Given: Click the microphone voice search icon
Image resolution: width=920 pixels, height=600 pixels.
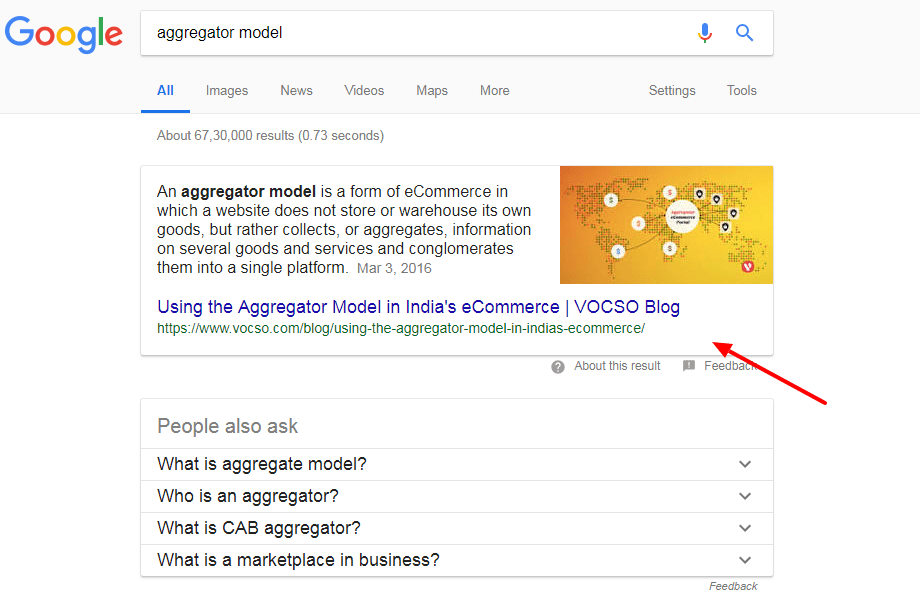Looking at the screenshot, I should 705,33.
